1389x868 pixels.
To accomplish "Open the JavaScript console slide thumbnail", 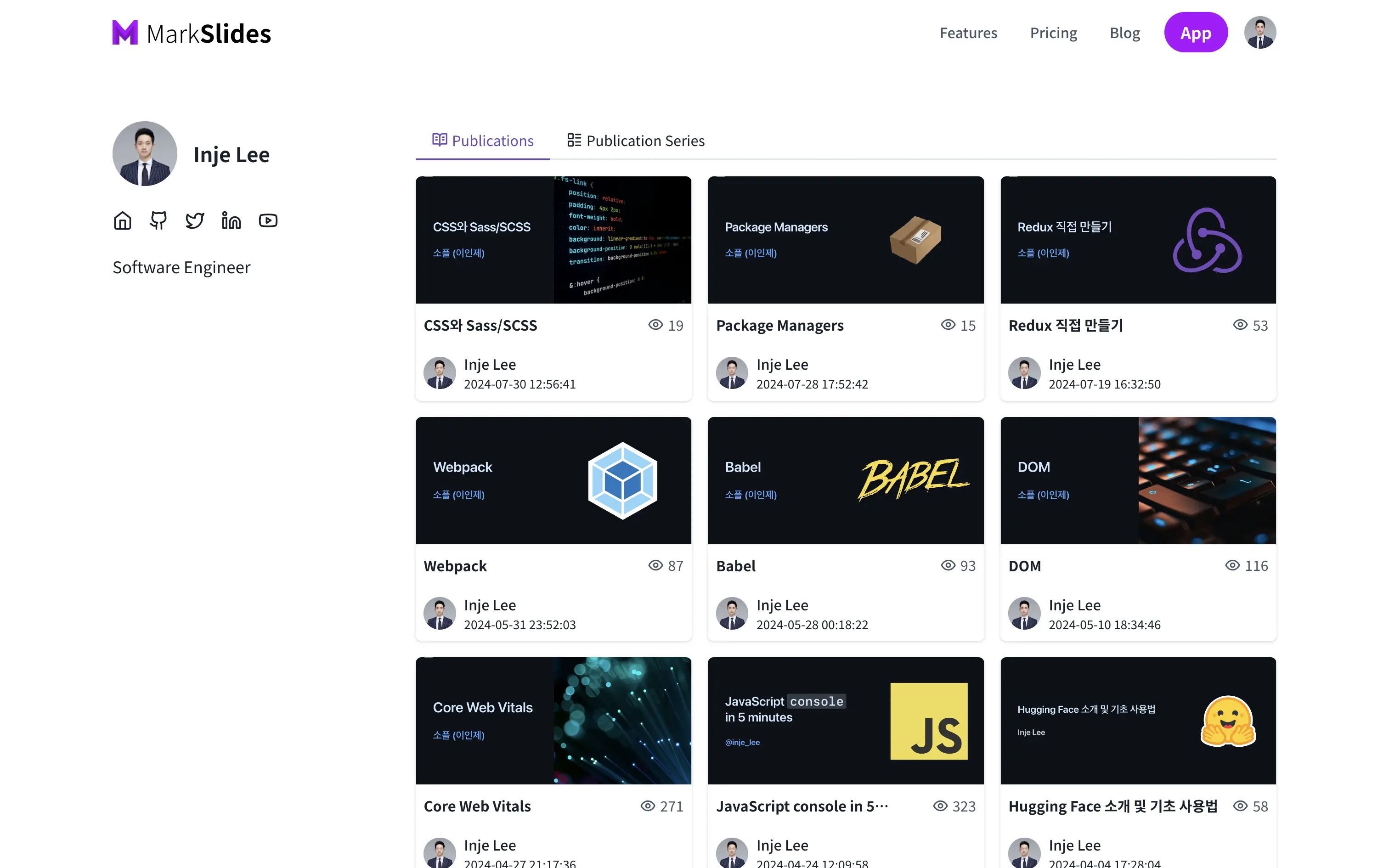I will point(846,721).
